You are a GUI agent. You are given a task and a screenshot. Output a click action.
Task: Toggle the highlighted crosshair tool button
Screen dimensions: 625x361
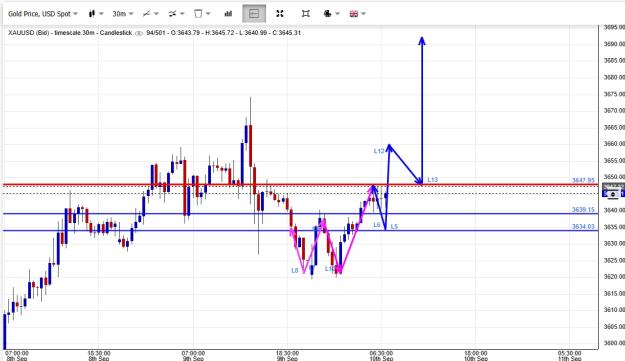click(254, 14)
